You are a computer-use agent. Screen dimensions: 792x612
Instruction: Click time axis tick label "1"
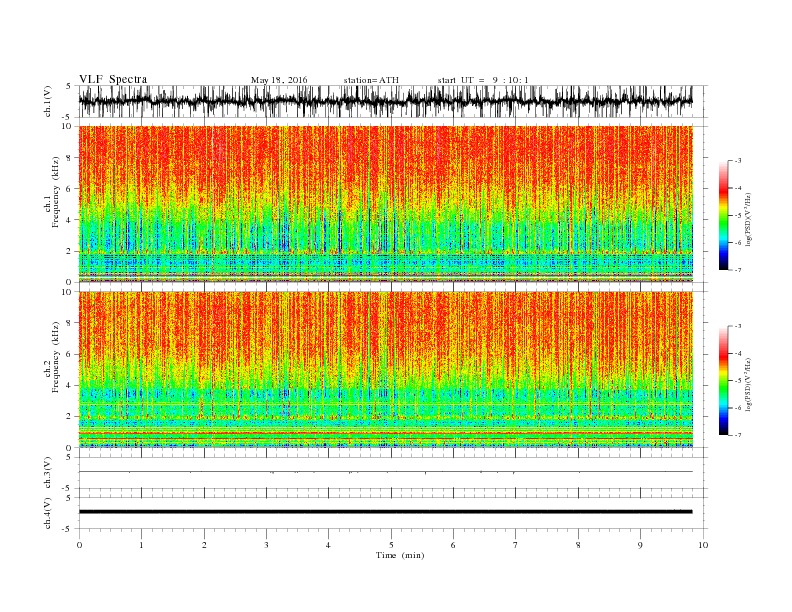pos(142,545)
